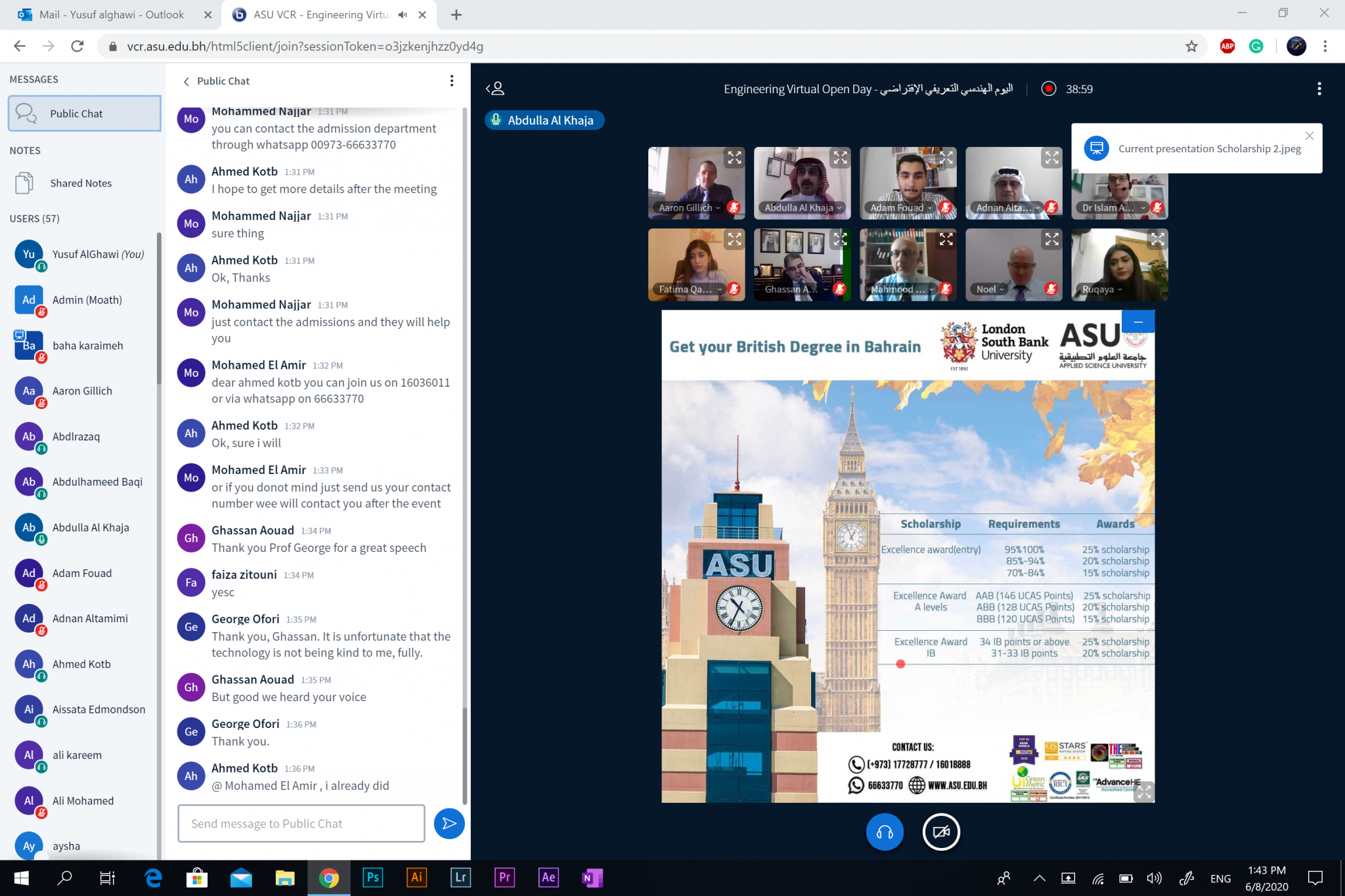Send the public chat message
Image resolution: width=1345 pixels, height=896 pixels.
pos(449,823)
